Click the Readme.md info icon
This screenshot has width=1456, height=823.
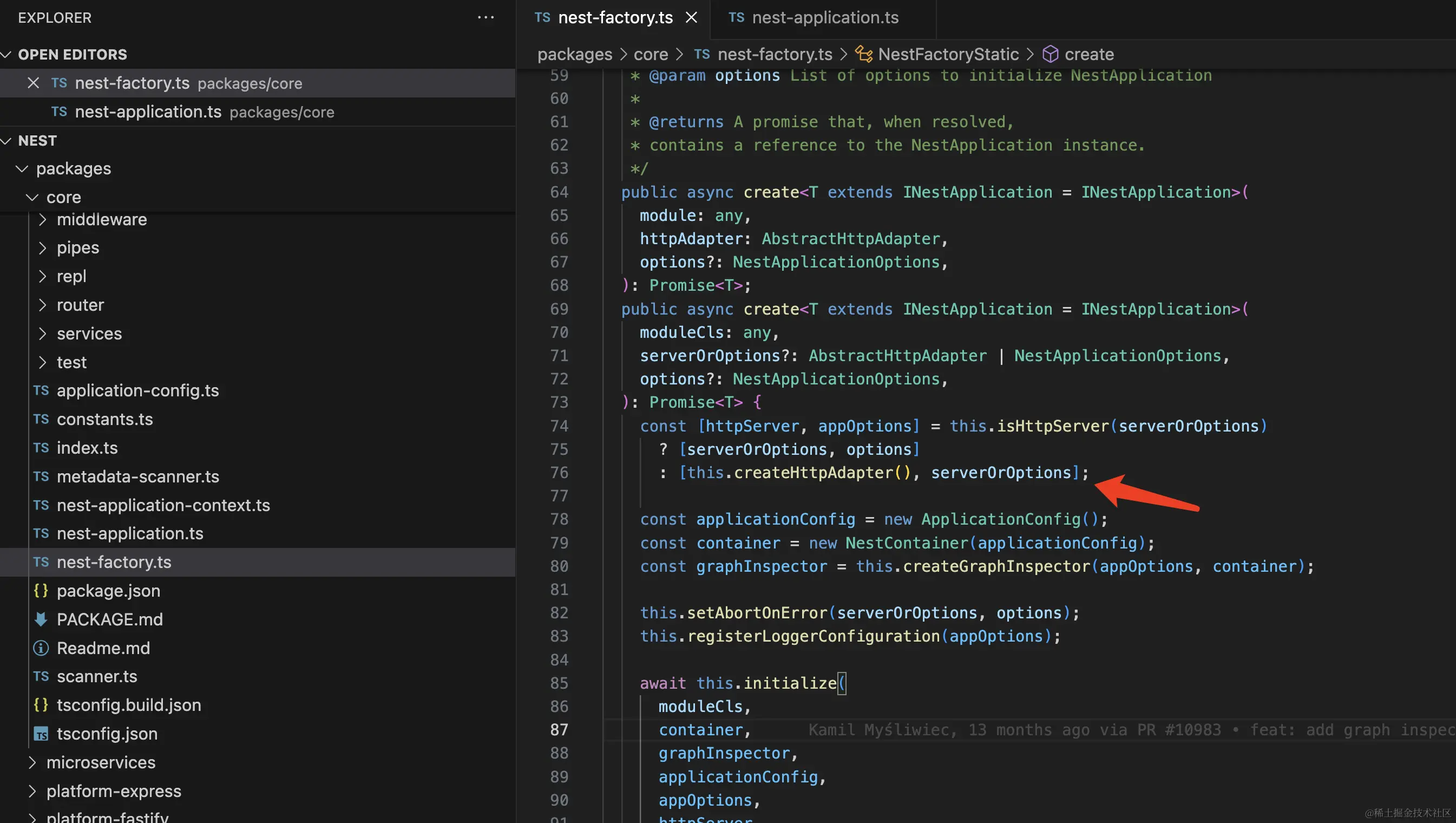click(41, 648)
